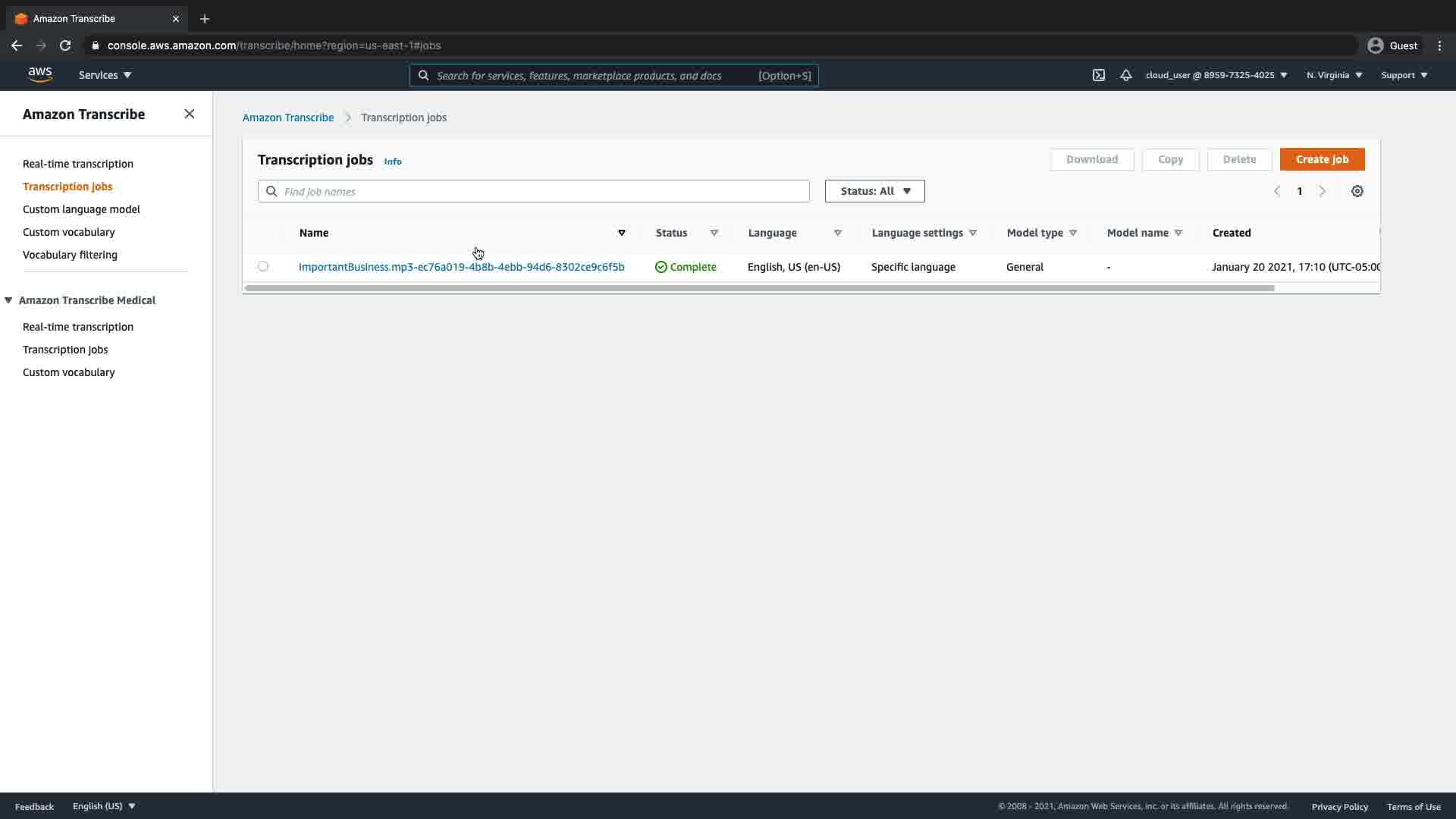Select the ImportantBusiness.mp3 job radio button
Image resolution: width=1456 pixels, height=819 pixels.
(x=263, y=266)
